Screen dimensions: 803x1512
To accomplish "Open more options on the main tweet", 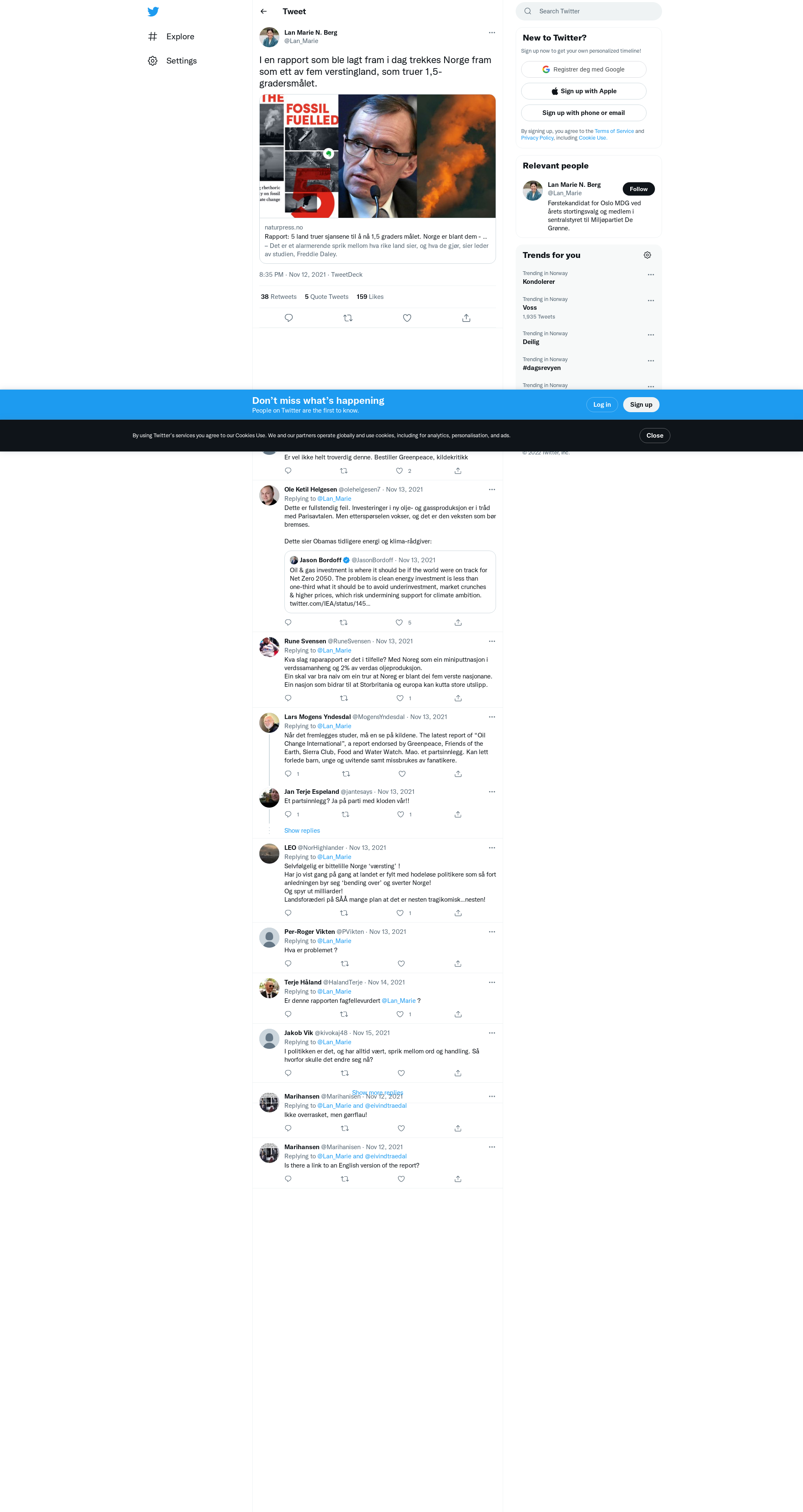I will point(492,33).
